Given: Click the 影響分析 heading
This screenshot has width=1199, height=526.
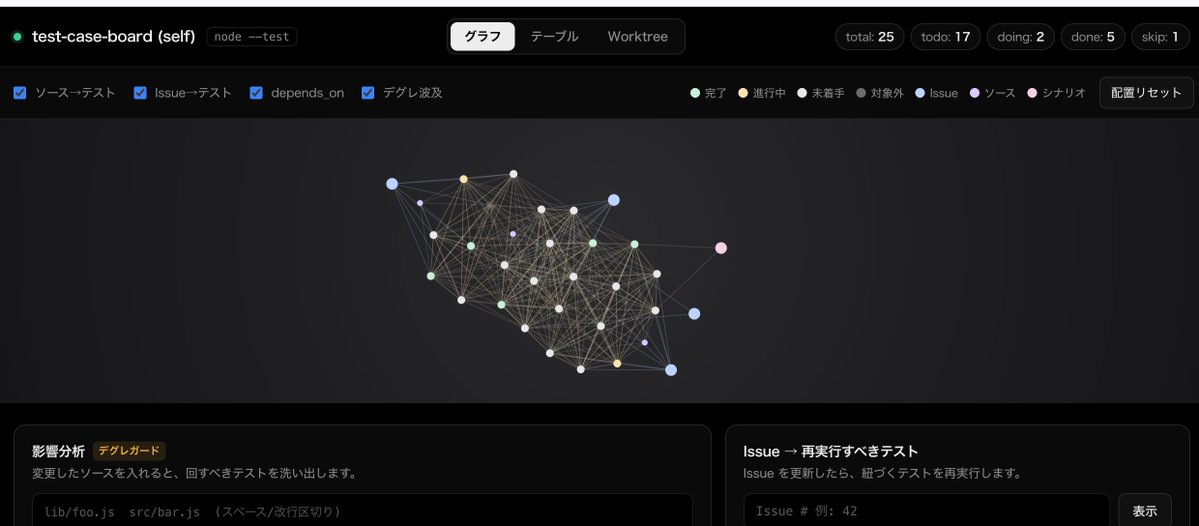Looking at the screenshot, I should pos(58,451).
